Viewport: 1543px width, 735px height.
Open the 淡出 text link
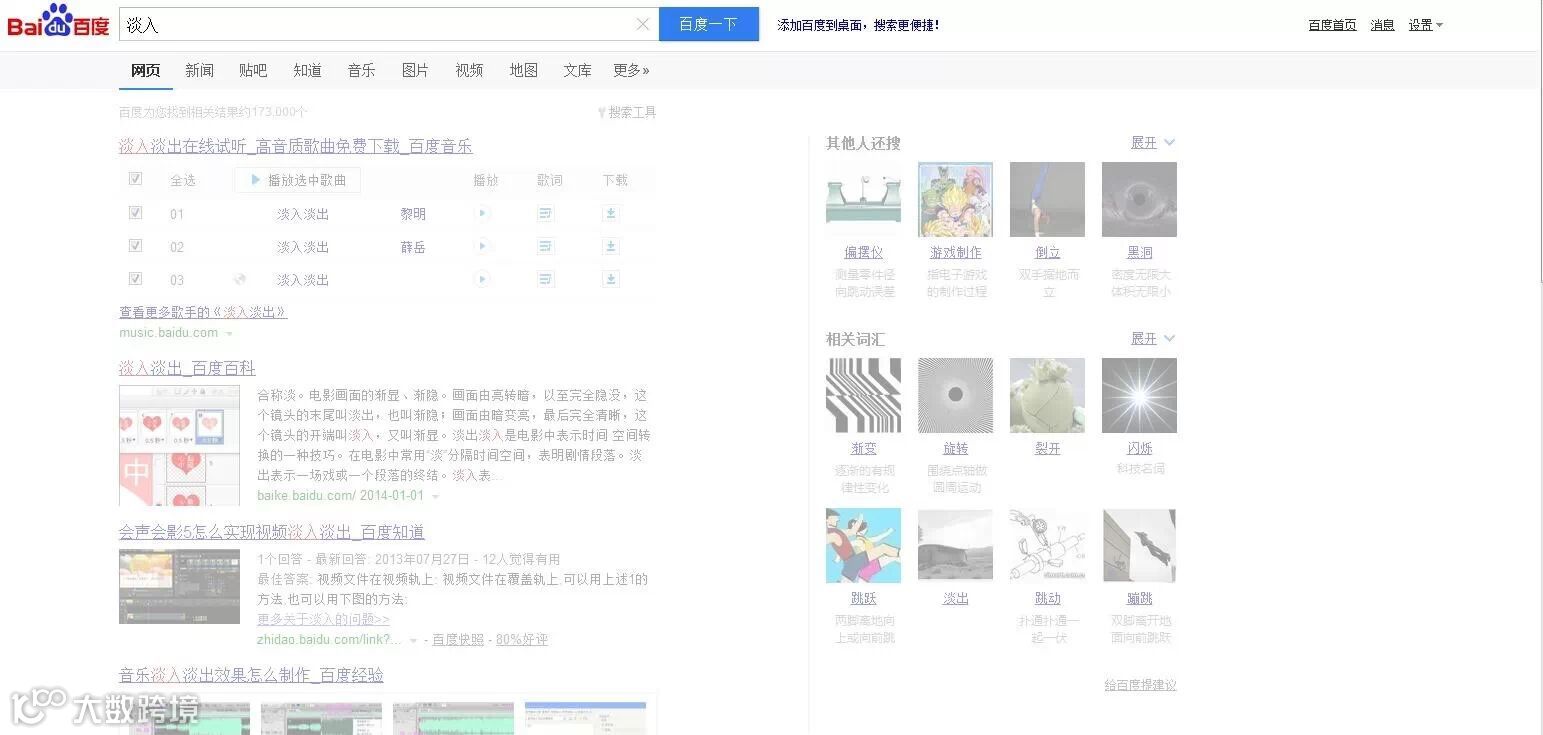(956, 599)
